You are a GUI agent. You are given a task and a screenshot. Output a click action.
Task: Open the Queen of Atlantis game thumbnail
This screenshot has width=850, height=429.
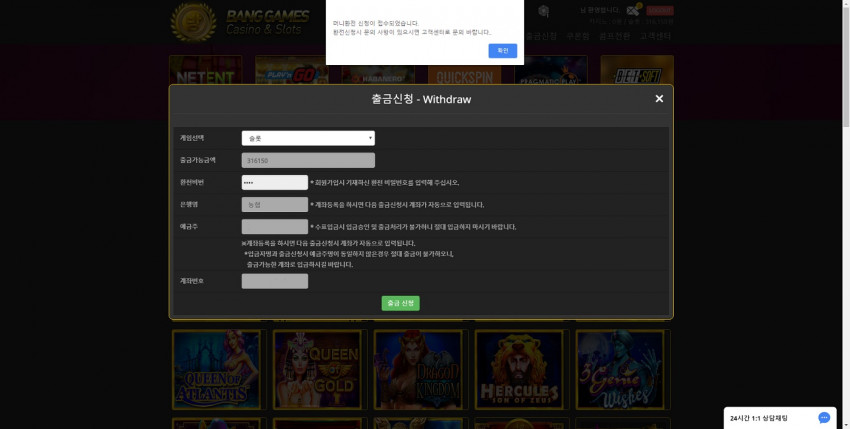(x=216, y=369)
